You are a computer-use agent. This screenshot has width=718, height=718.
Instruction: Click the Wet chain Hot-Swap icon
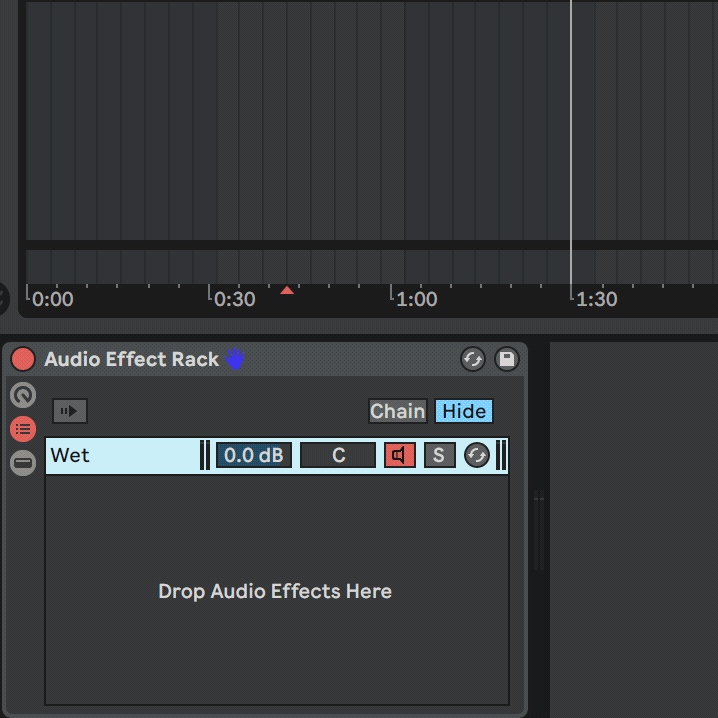point(477,455)
